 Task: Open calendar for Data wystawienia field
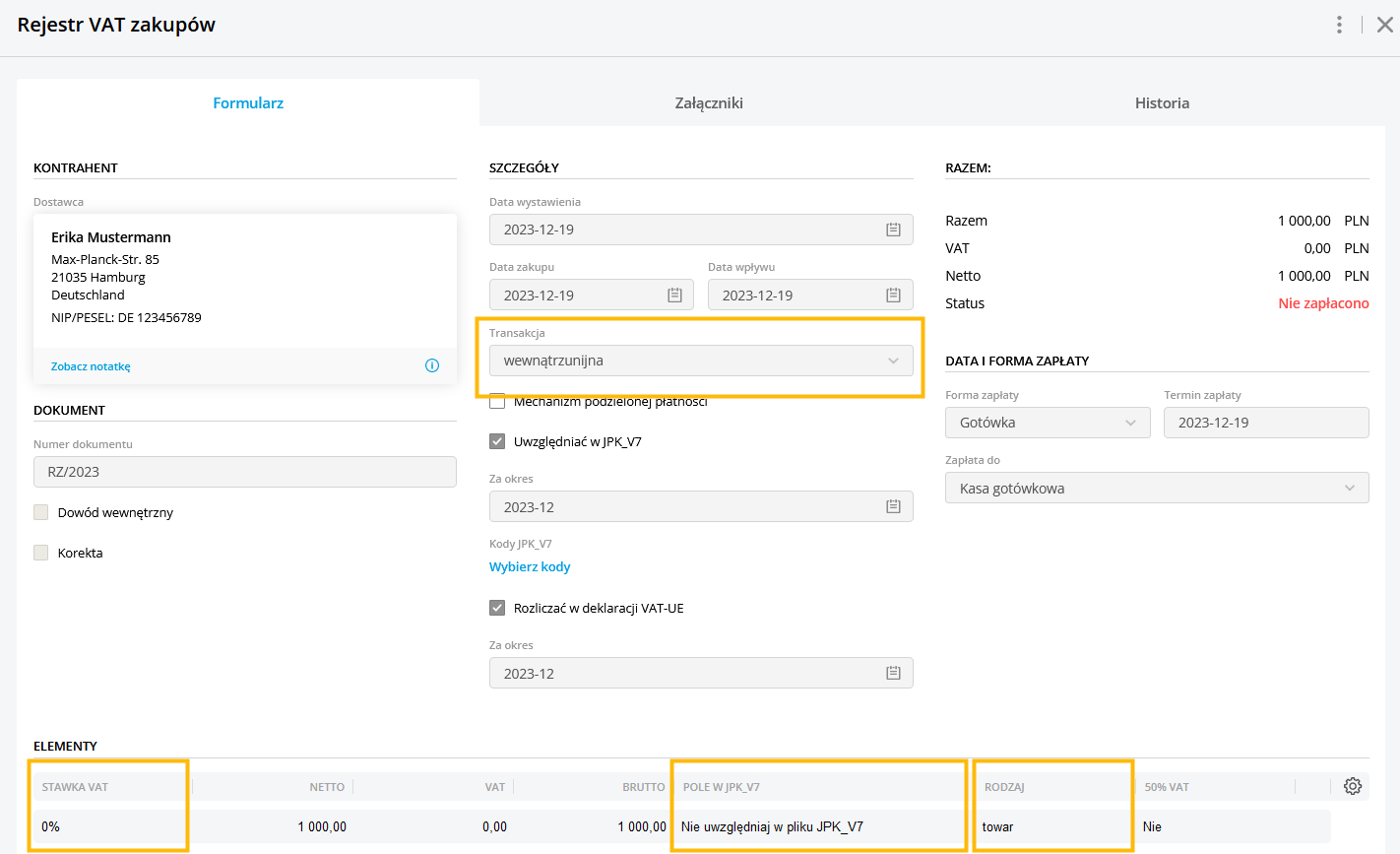[x=893, y=230]
